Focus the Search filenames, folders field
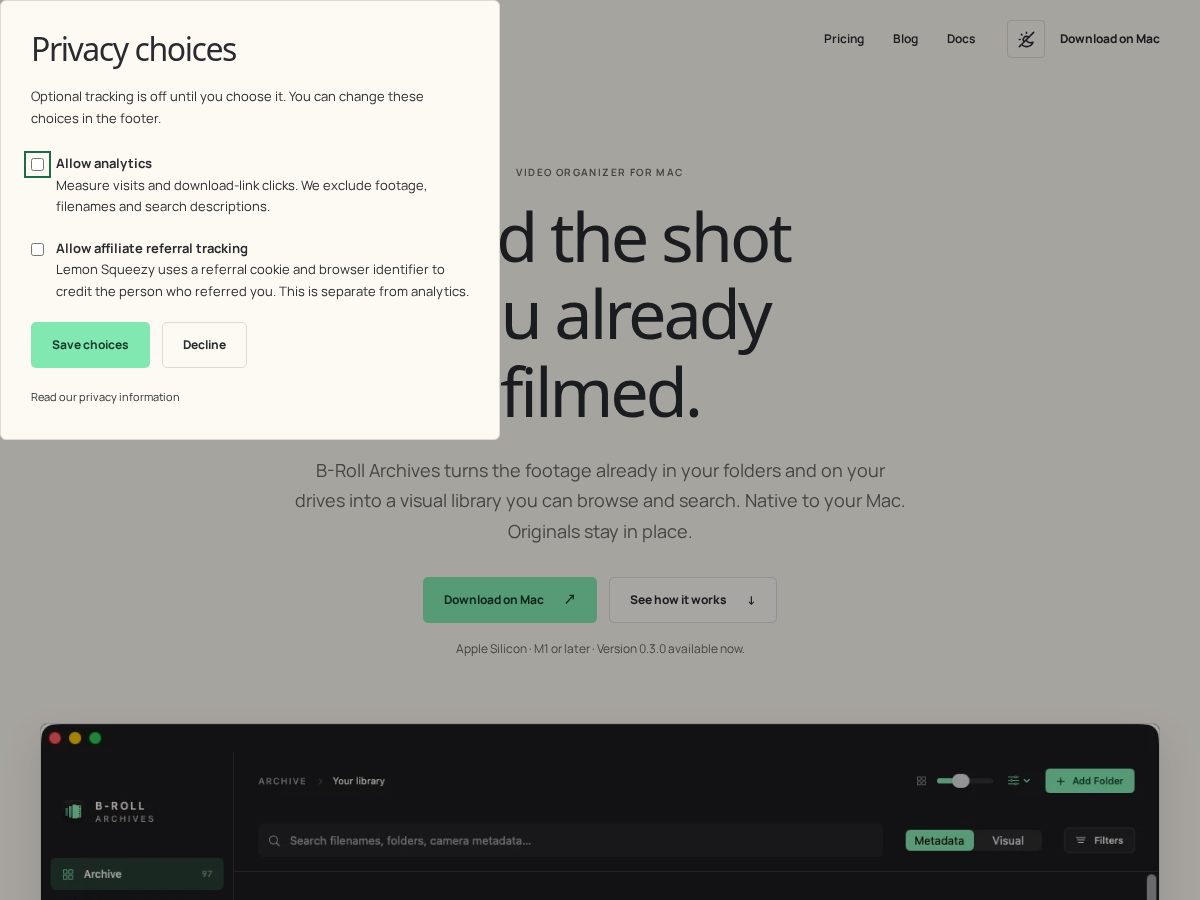 570,841
